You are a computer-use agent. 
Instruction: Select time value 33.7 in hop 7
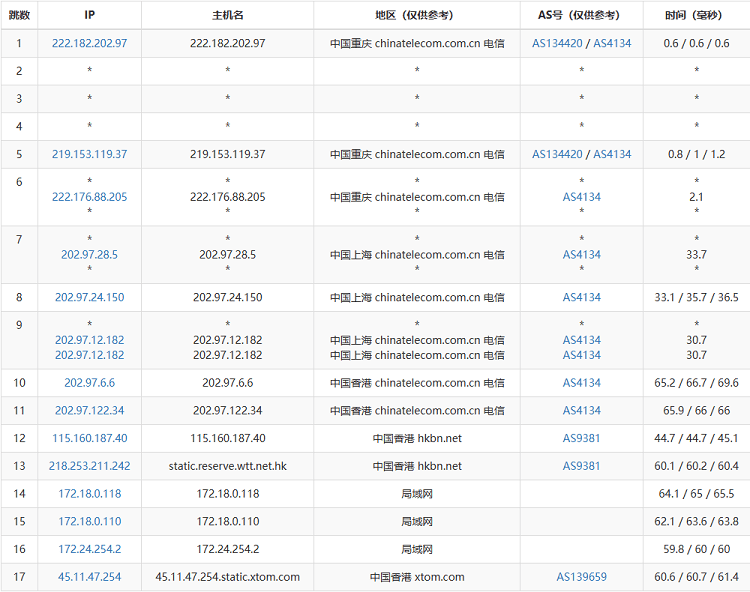pyautogui.click(x=696, y=254)
